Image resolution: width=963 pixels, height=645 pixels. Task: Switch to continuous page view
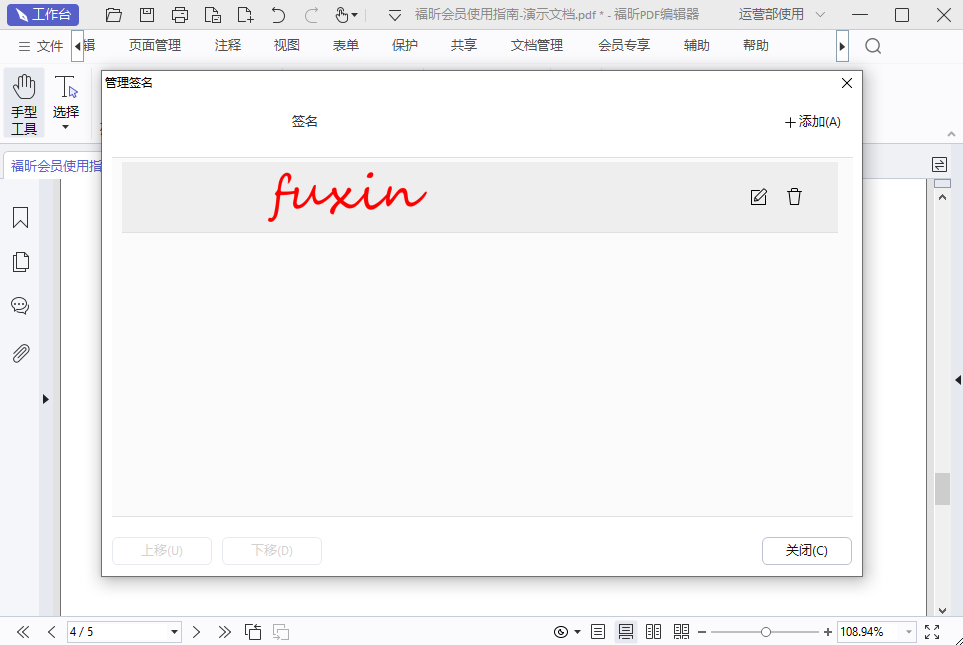(x=626, y=632)
